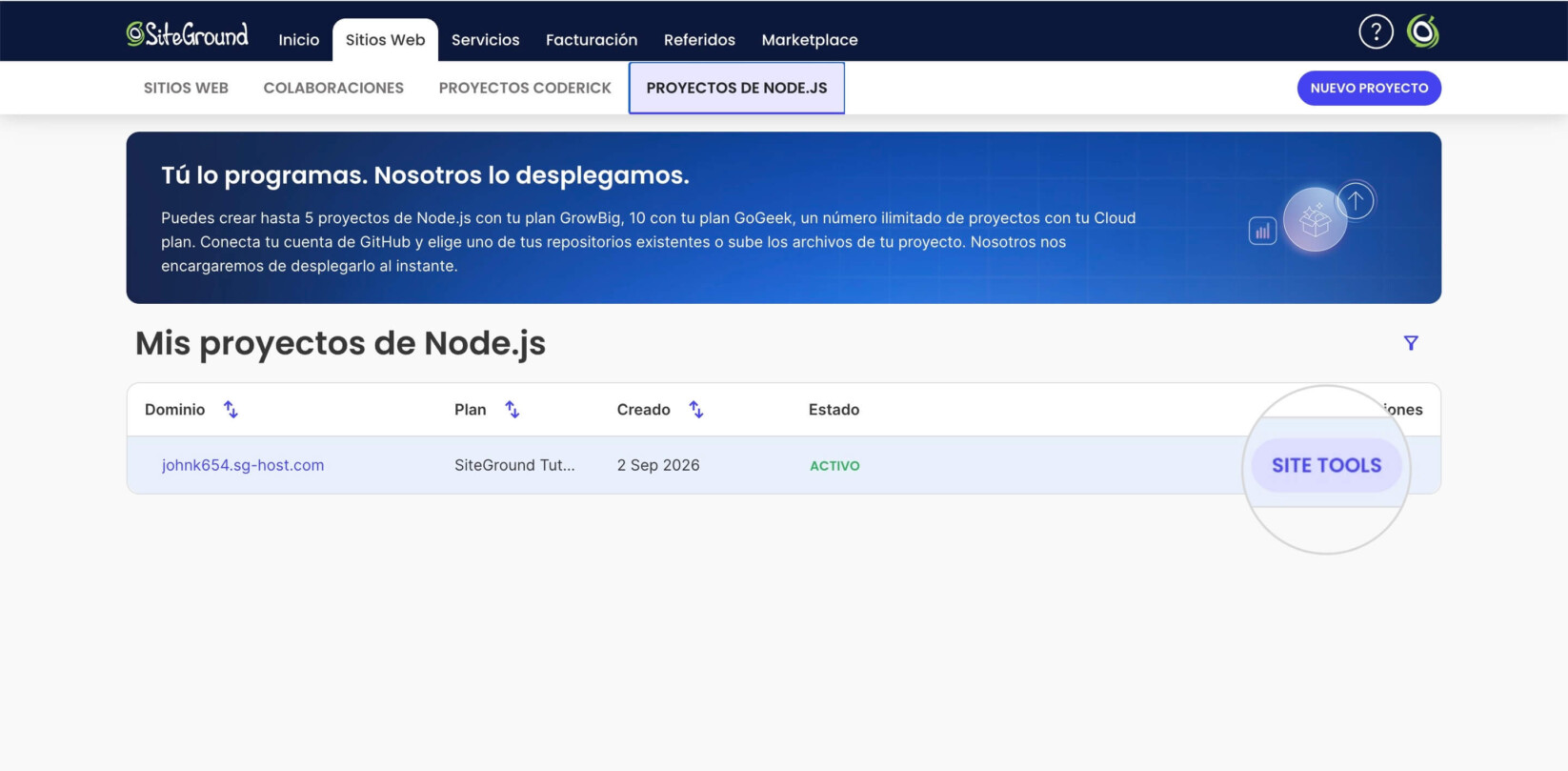Open the Facturación menu
The height and width of the screenshot is (771, 1568).
(x=592, y=40)
